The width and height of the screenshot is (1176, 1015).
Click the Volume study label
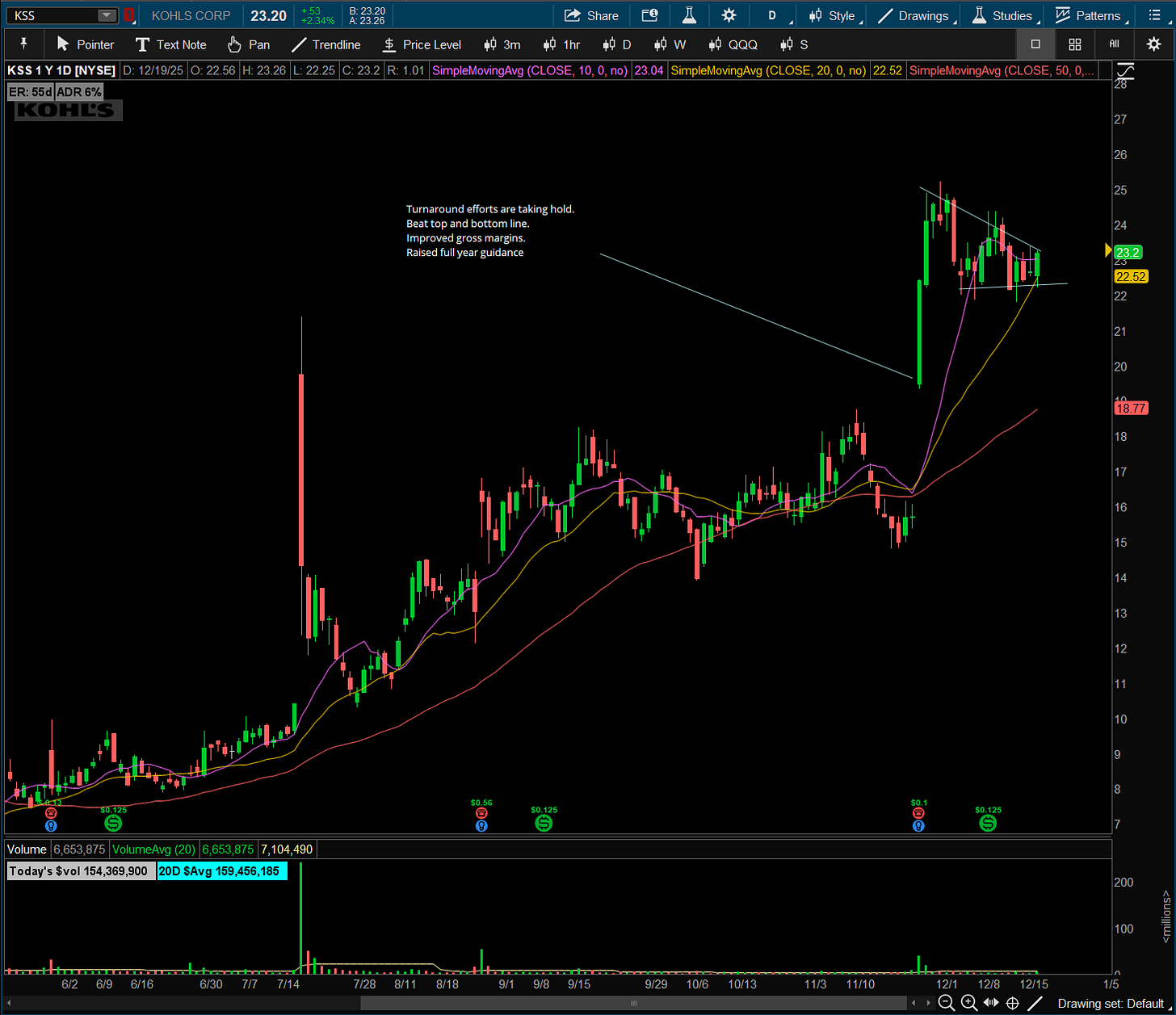pyautogui.click(x=27, y=849)
